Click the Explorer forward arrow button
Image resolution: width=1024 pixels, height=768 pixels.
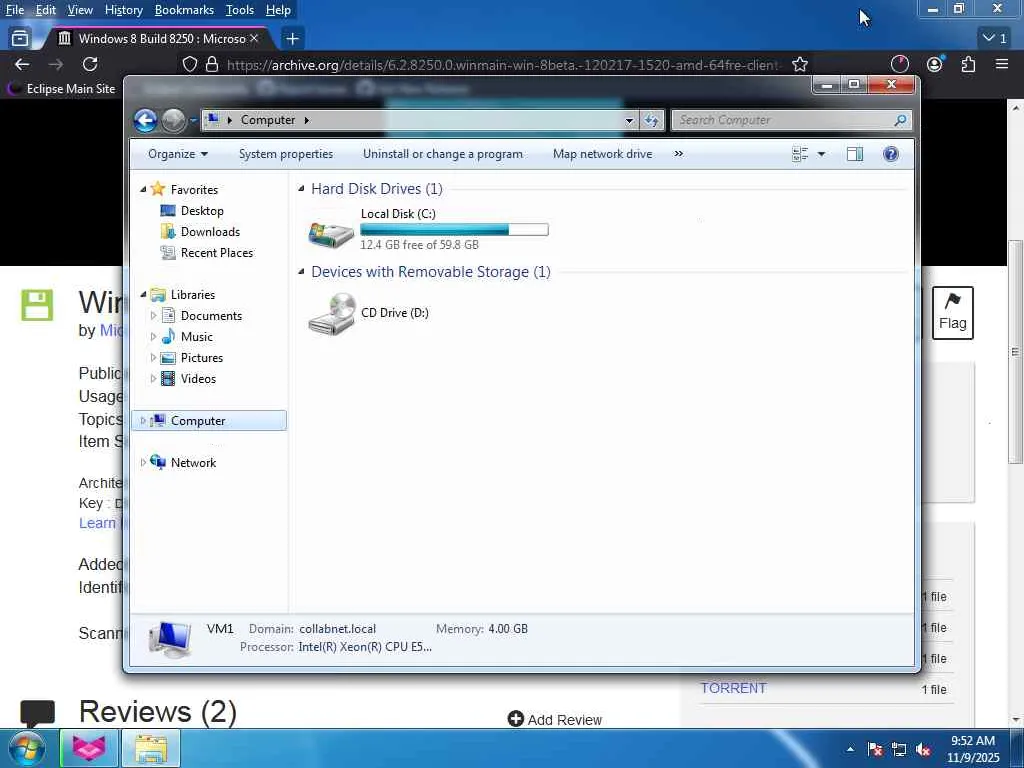pos(173,120)
